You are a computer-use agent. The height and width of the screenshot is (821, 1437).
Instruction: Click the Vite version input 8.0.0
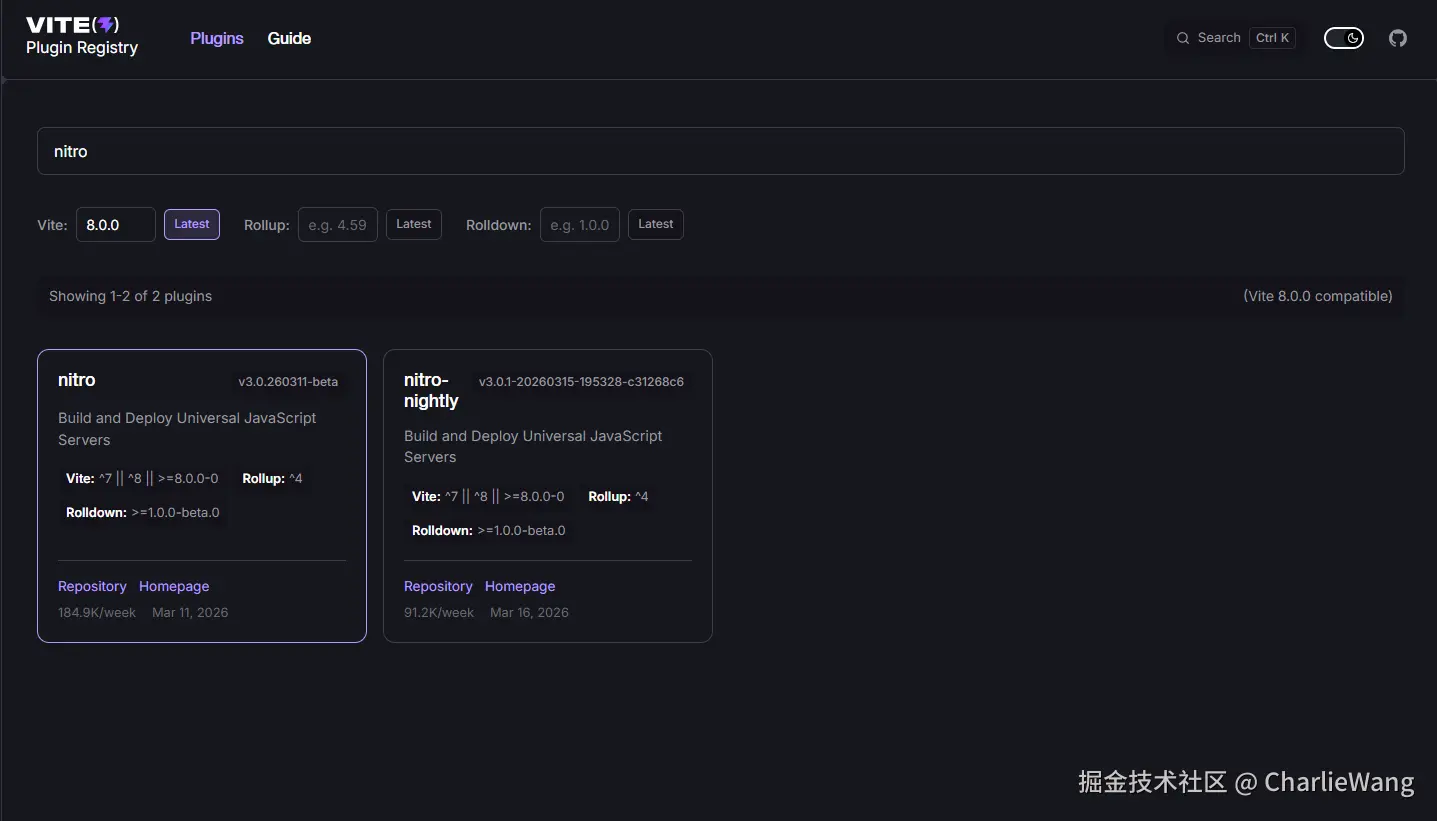pyautogui.click(x=116, y=225)
